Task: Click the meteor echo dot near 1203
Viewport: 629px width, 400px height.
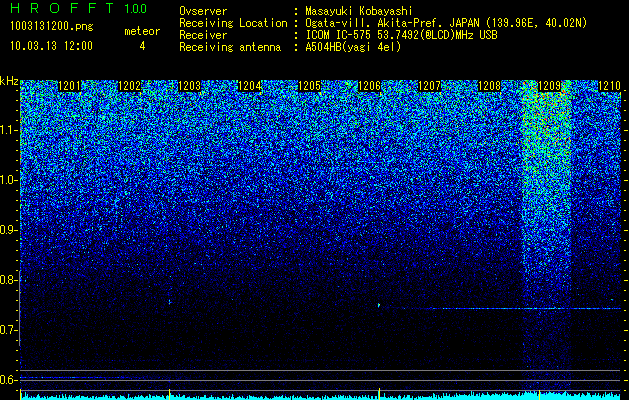Action: 170,302
